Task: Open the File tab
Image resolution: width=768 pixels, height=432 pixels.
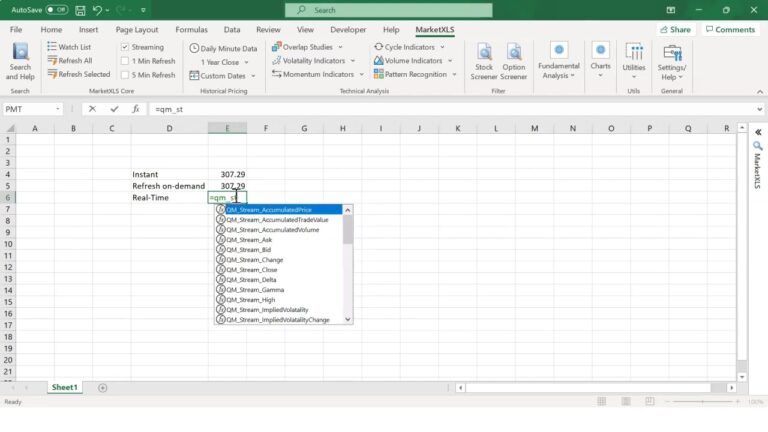Action: pos(16,29)
